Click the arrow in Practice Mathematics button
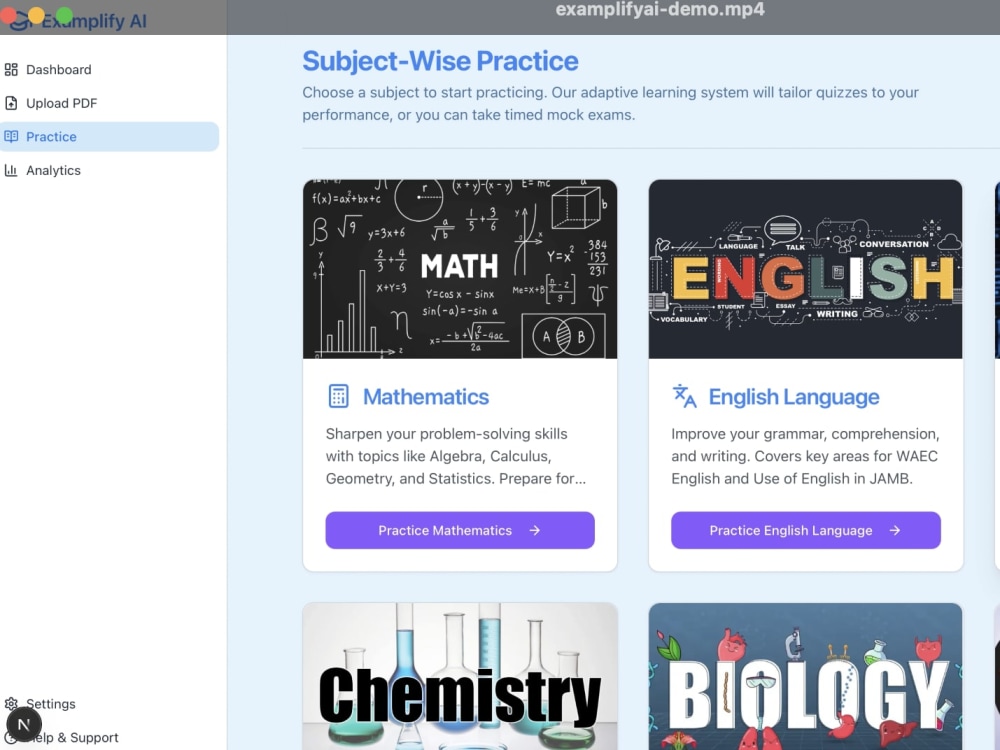 click(x=534, y=531)
